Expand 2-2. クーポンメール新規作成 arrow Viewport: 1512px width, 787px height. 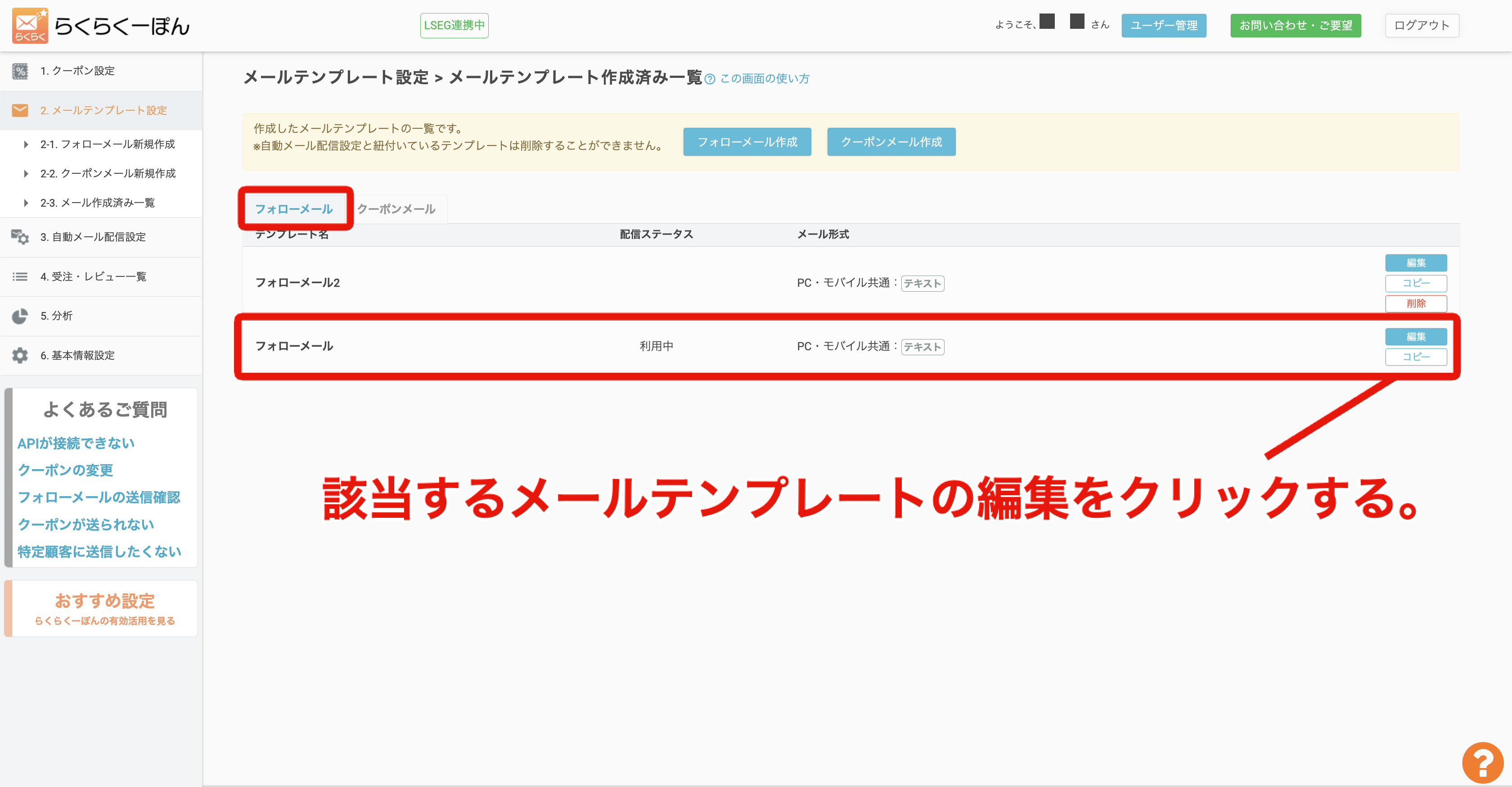26,174
